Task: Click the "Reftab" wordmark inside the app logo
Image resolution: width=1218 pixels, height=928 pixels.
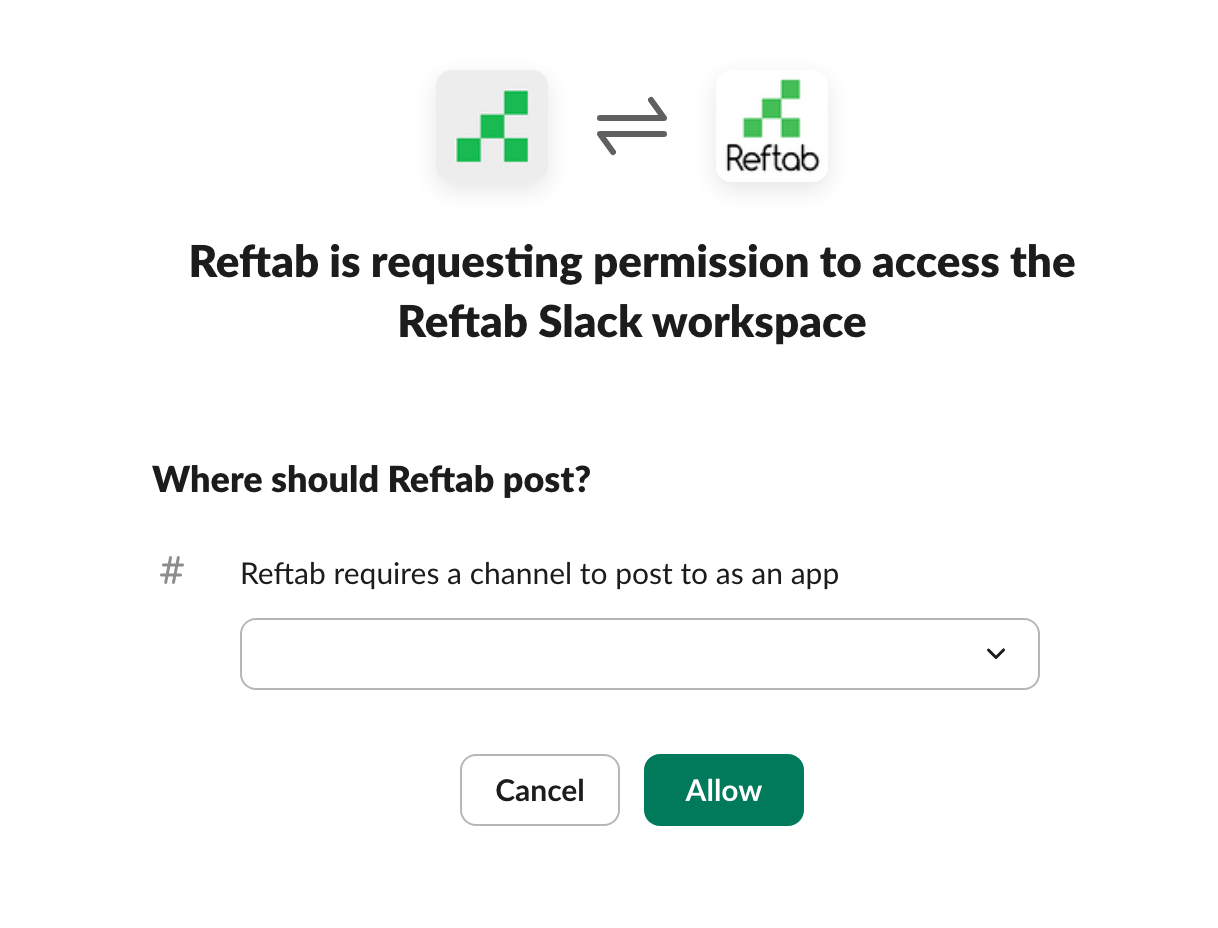Action: click(x=771, y=158)
